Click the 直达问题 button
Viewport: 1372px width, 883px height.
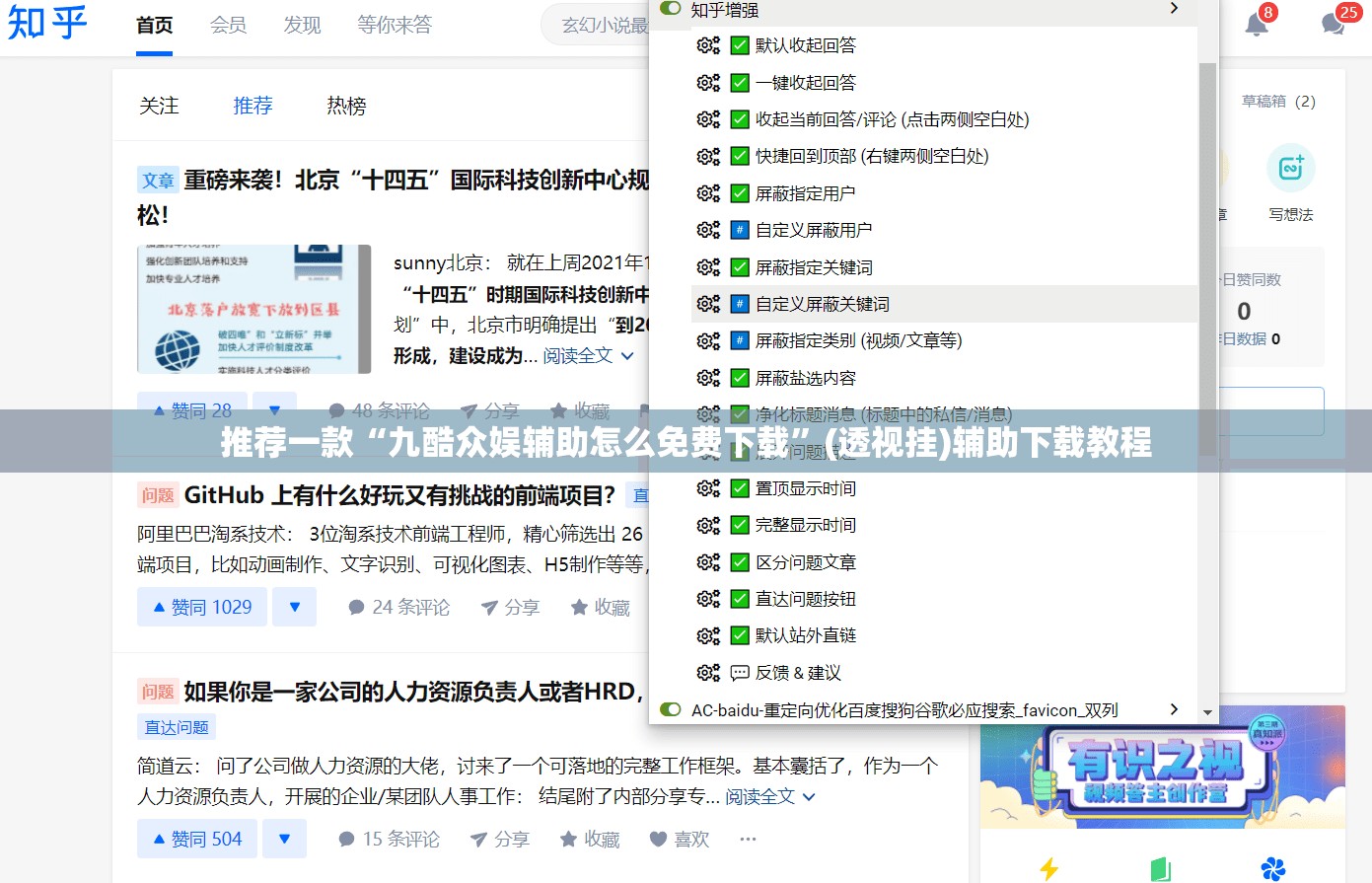pos(177,727)
